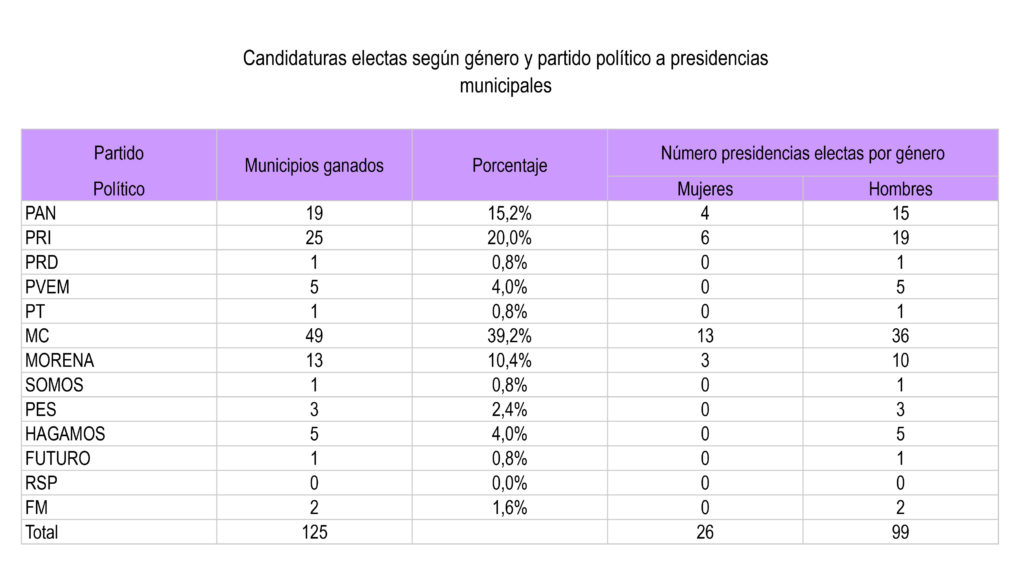Click the "Hombres" subheader cell
The image size is (1024, 576).
point(900,189)
